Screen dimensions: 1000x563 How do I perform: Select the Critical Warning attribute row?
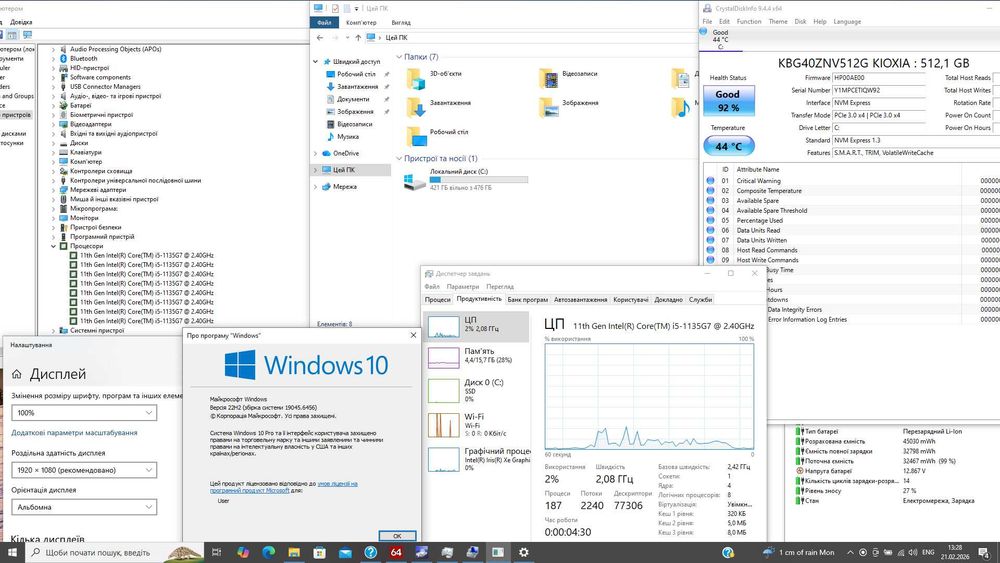coord(852,181)
